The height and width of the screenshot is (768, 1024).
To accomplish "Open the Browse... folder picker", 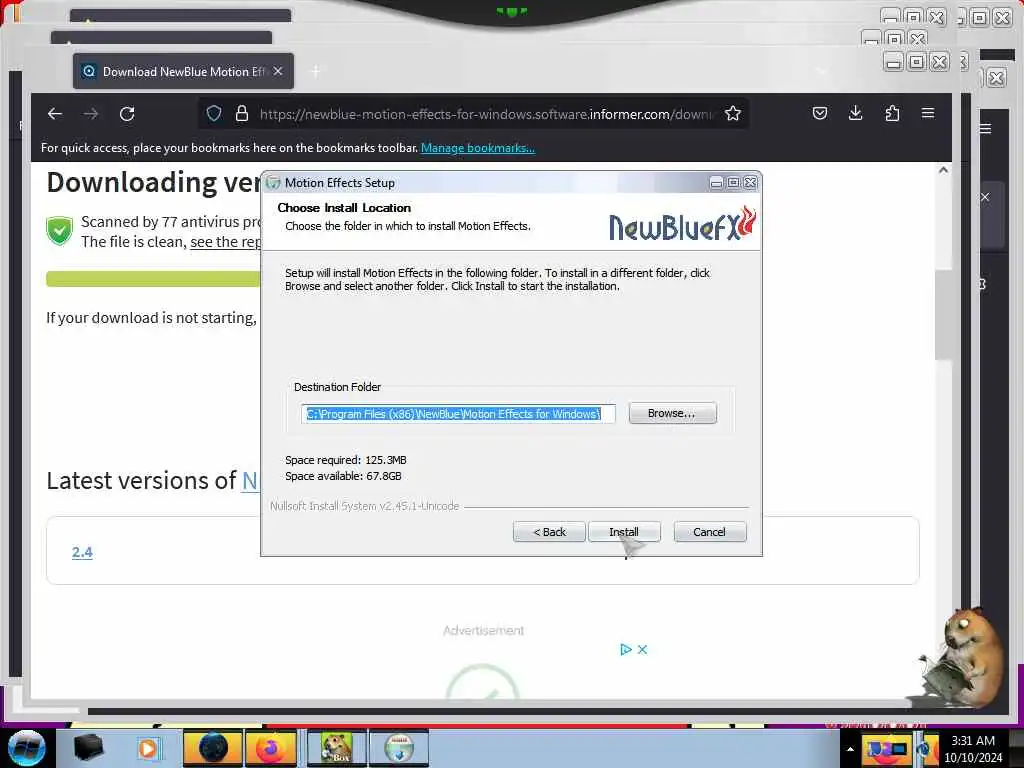I will (x=672, y=413).
